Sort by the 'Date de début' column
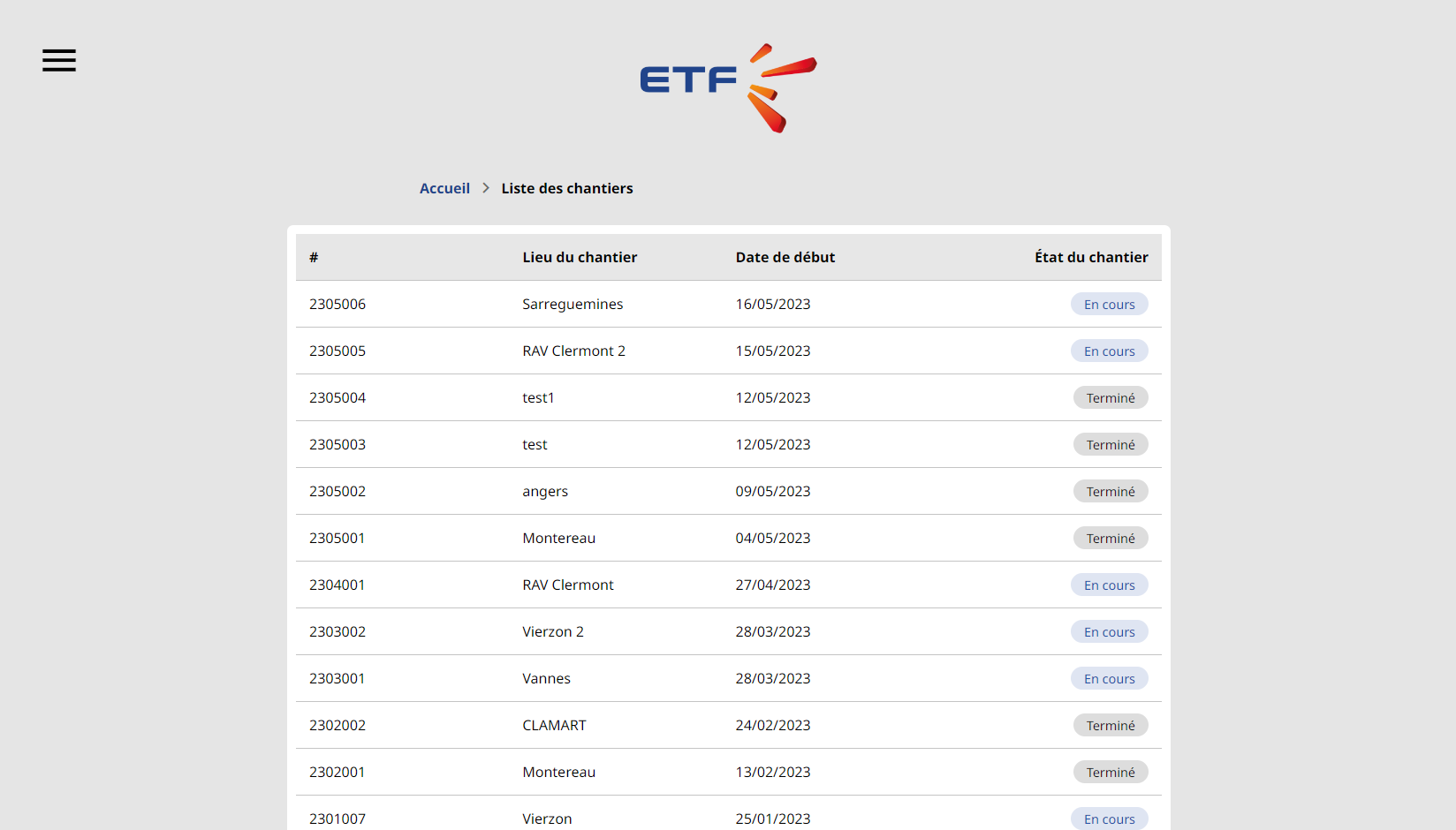Viewport: 1456px width, 830px height. [x=785, y=257]
